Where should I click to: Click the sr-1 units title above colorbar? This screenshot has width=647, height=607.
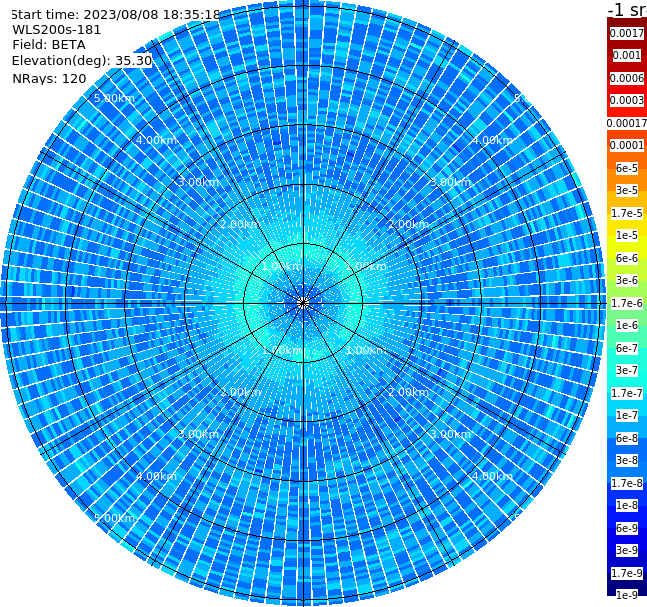(627, 9)
